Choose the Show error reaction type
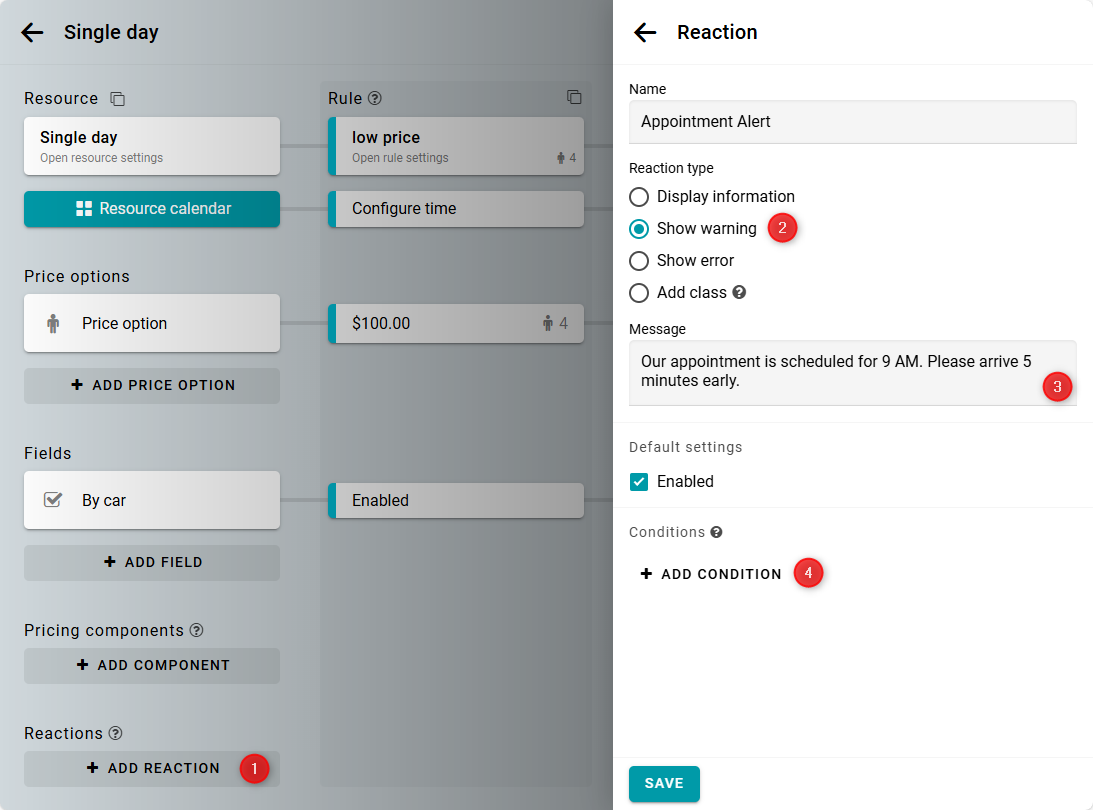 click(x=639, y=261)
